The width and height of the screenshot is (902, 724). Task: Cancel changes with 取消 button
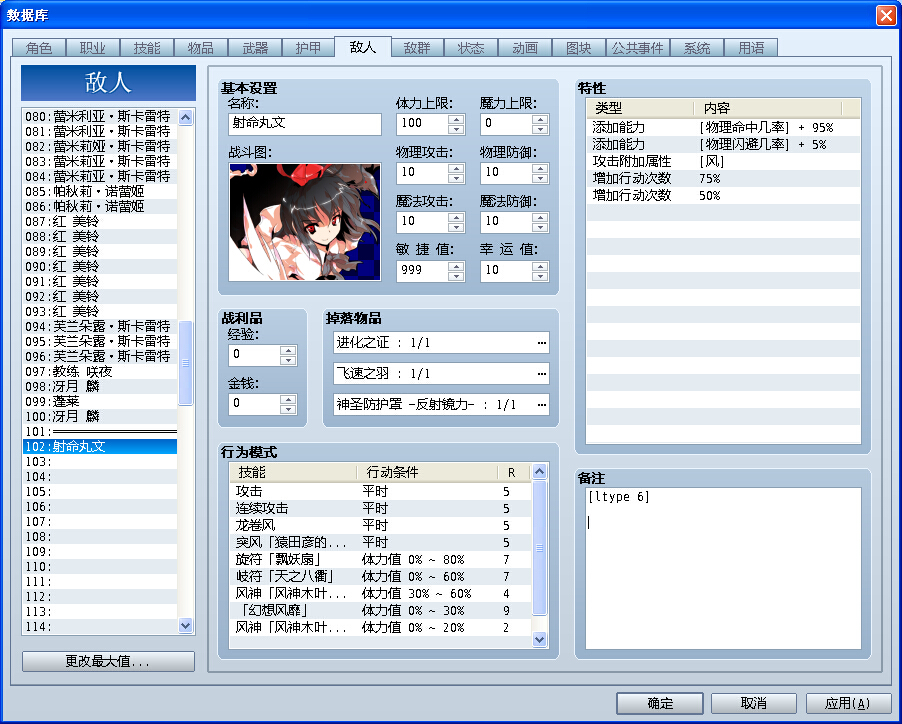pyautogui.click(x=754, y=703)
